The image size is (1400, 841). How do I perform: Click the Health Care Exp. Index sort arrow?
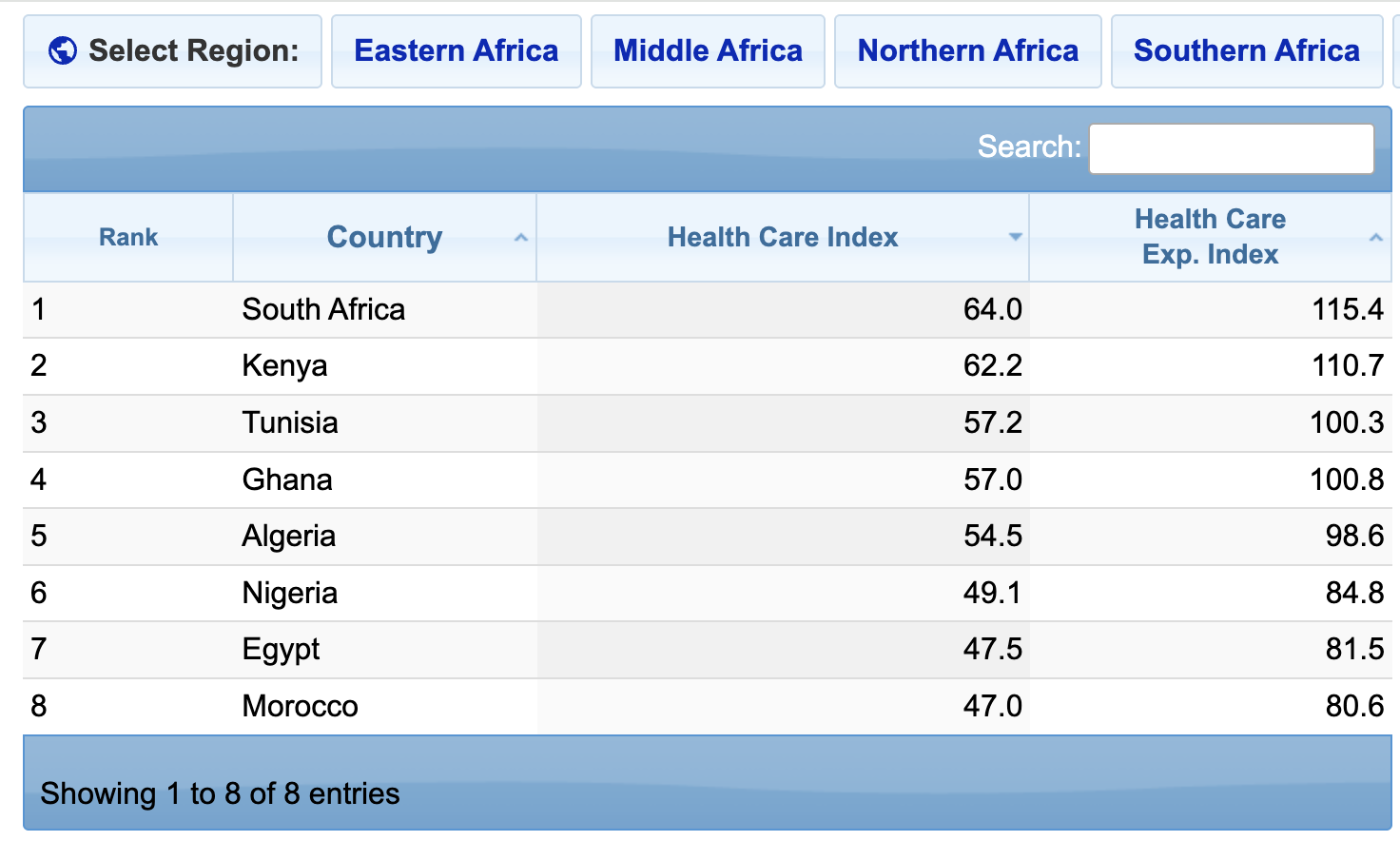coord(1375,238)
